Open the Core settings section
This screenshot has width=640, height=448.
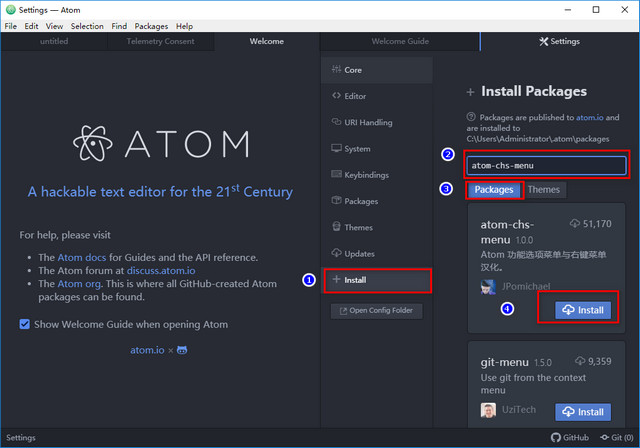tap(353, 71)
